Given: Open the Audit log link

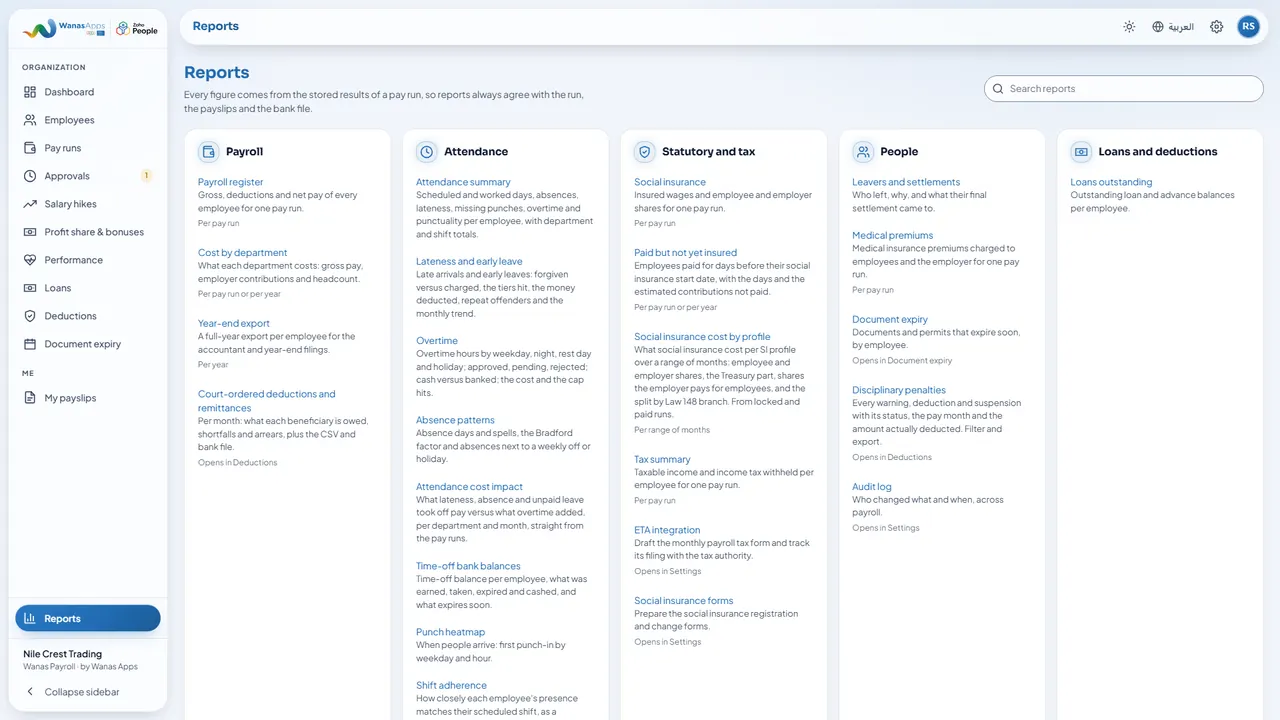Looking at the screenshot, I should (872, 487).
